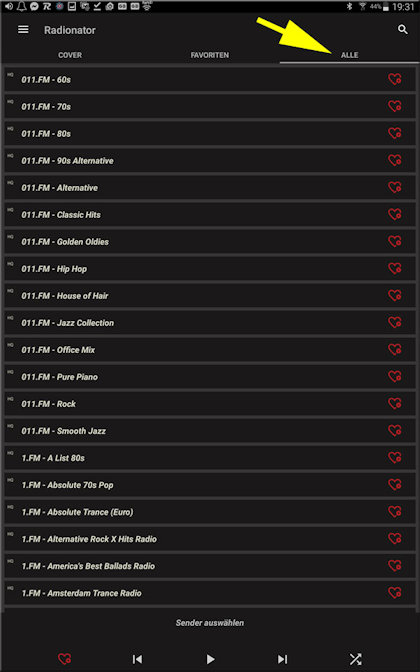Open the Bluetooth status bar icon

(x=349, y=6)
